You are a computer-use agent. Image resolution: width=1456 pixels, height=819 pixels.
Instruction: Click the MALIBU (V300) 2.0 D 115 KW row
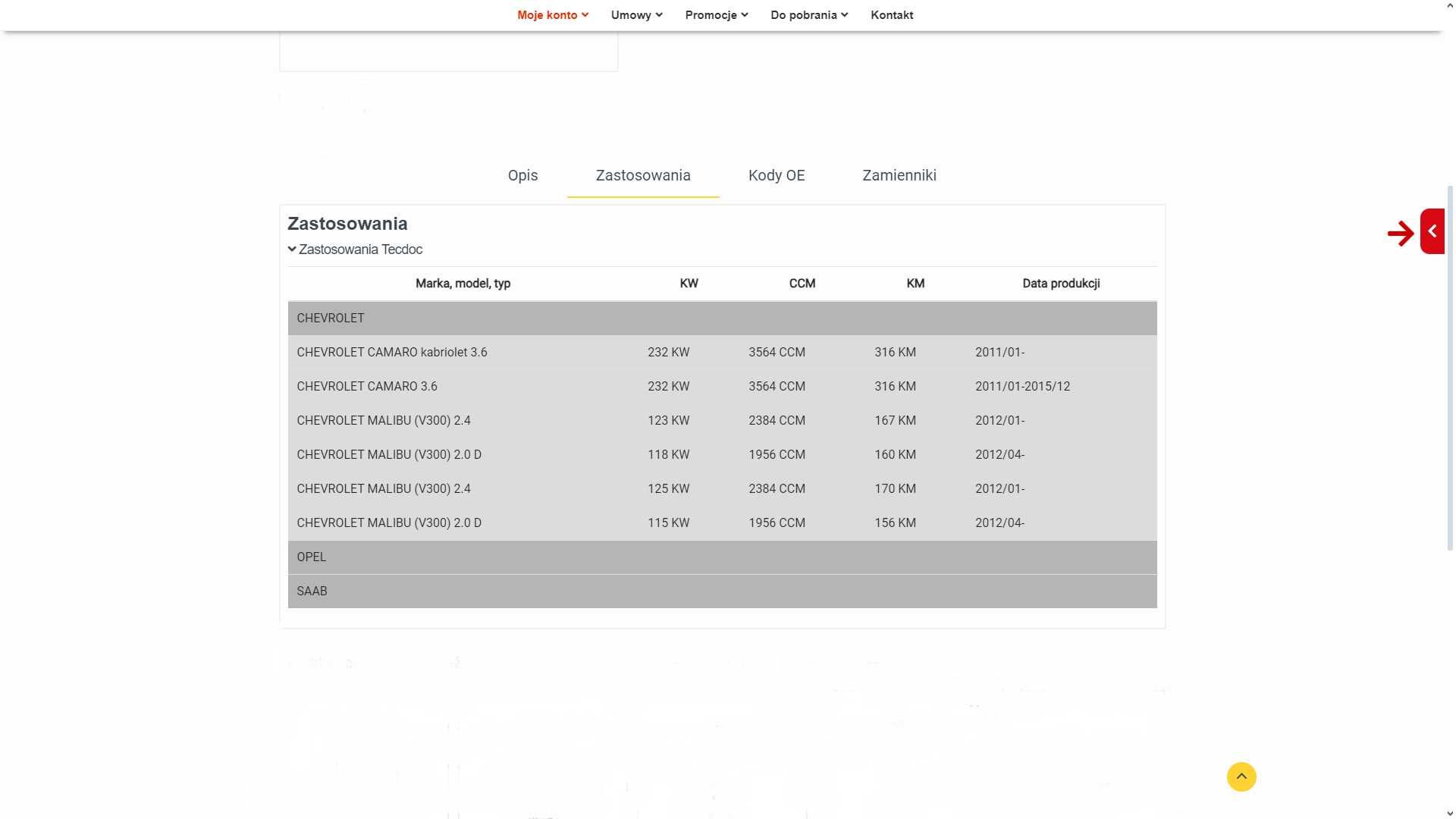[722, 522]
